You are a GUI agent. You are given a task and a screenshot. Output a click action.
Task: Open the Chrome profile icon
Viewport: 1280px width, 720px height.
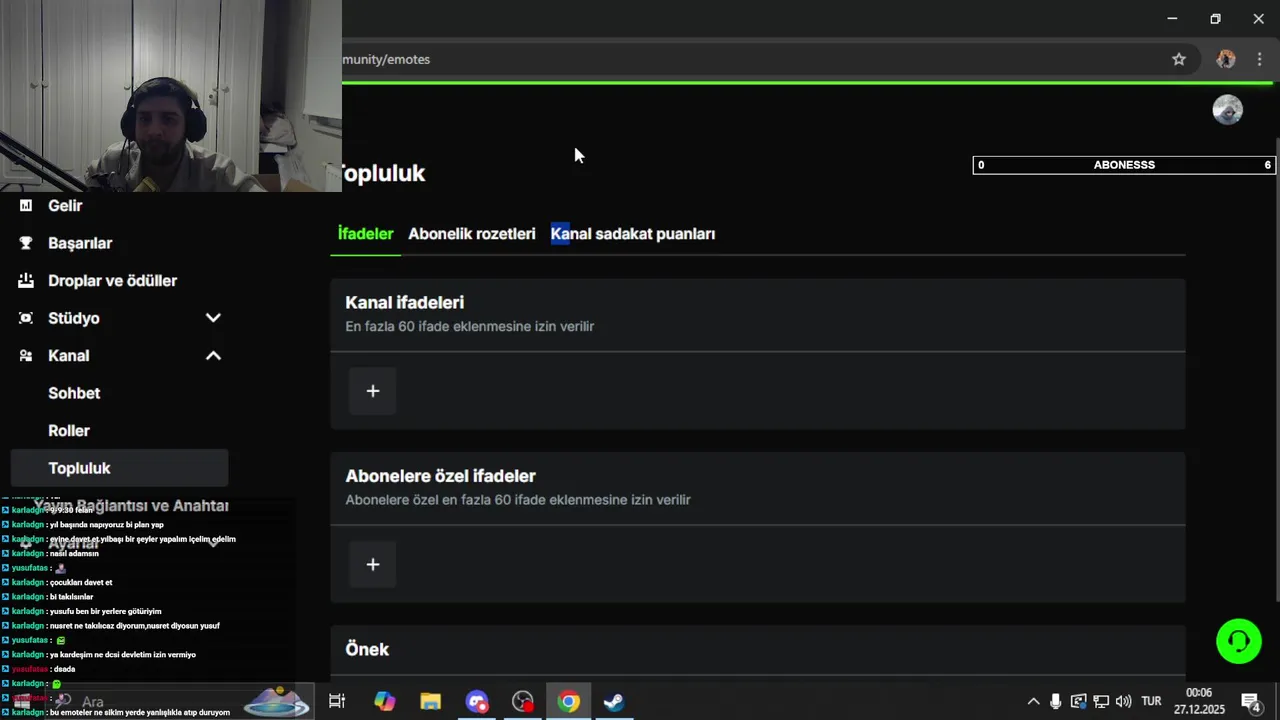coord(1226,59)
